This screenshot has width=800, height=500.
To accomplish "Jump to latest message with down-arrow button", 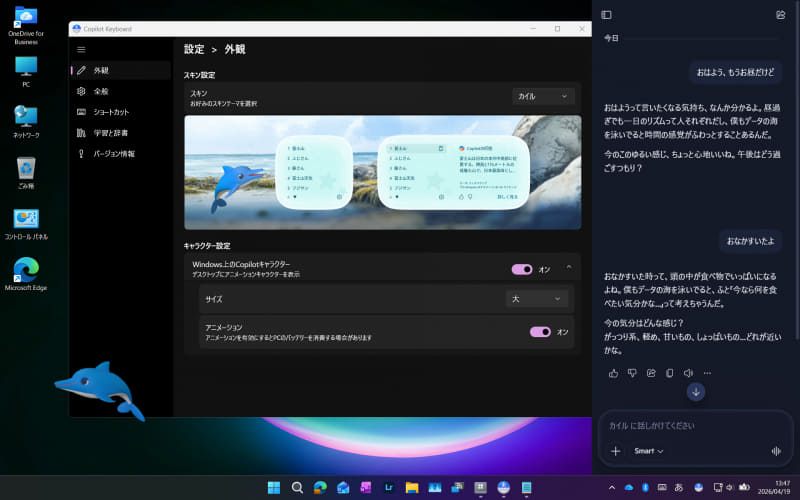I will (x=696, y=392).
